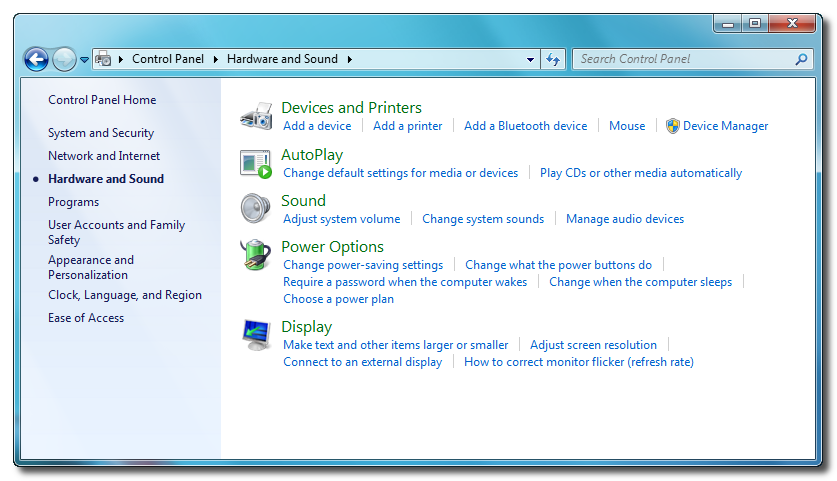837x481 pixels.
Task: Open the recent pages dropdown arrow
Action: coord(84,60)
